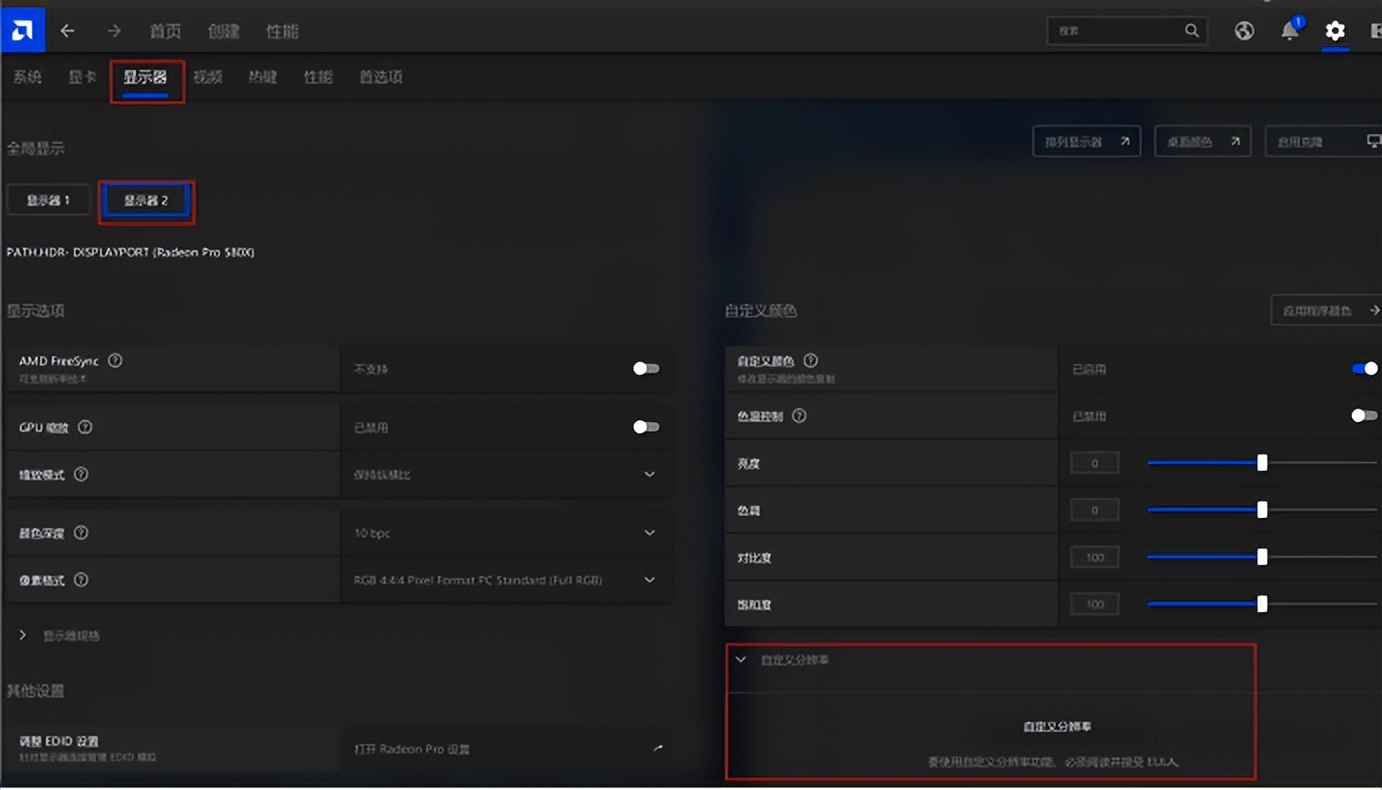
Task: Switch to the 视频 tab
Action: 207,76
